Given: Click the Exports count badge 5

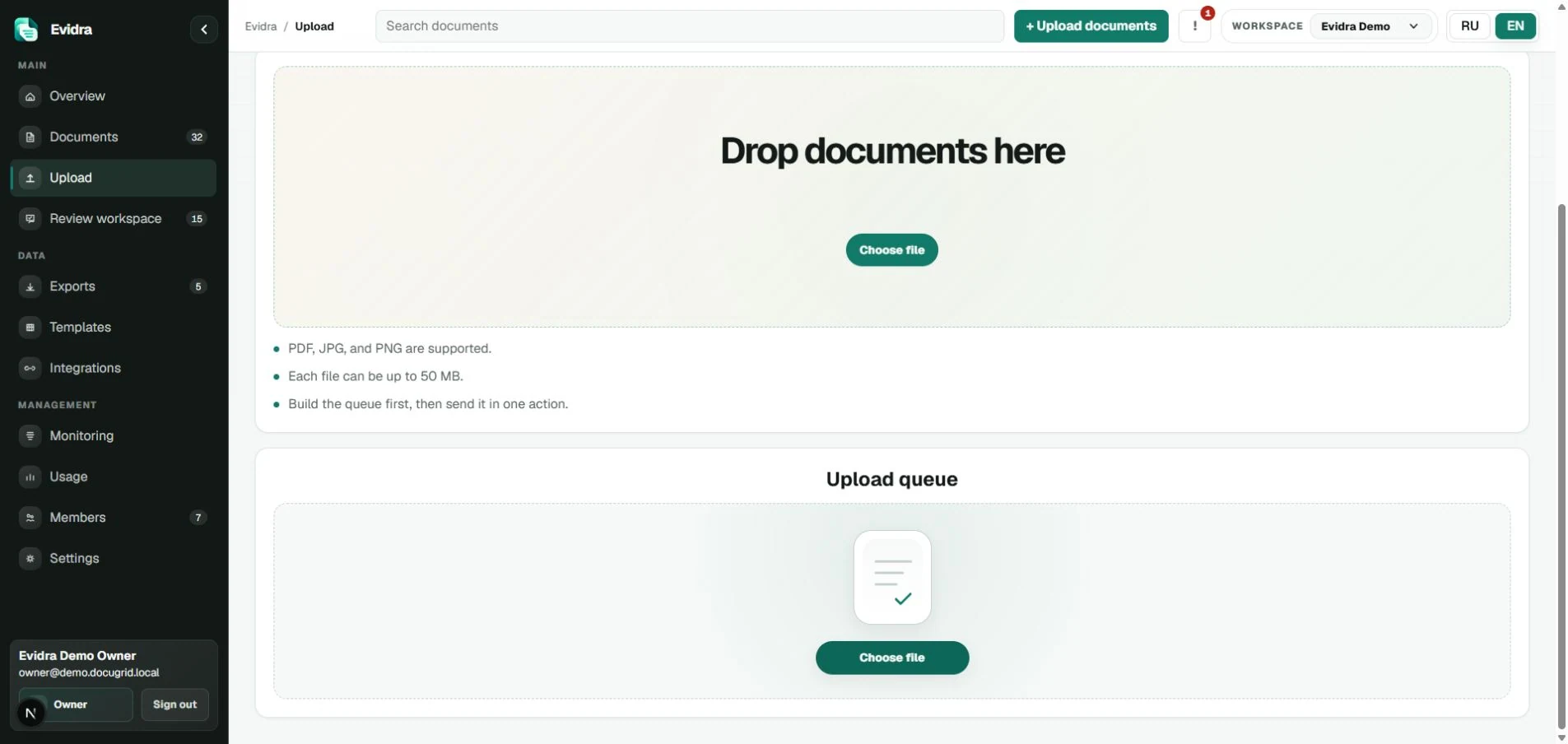Looking at the screenshot, I should point(198,286).
